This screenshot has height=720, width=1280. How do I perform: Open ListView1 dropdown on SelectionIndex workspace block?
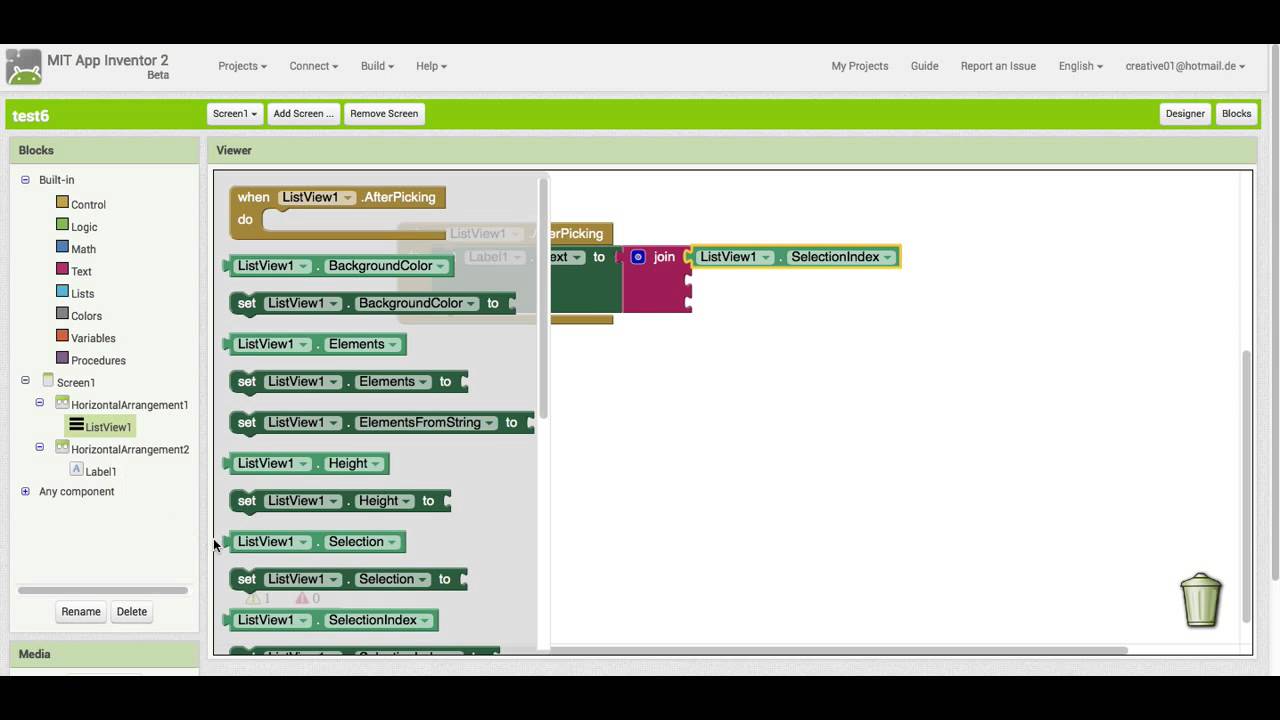(x=766, y=258)
